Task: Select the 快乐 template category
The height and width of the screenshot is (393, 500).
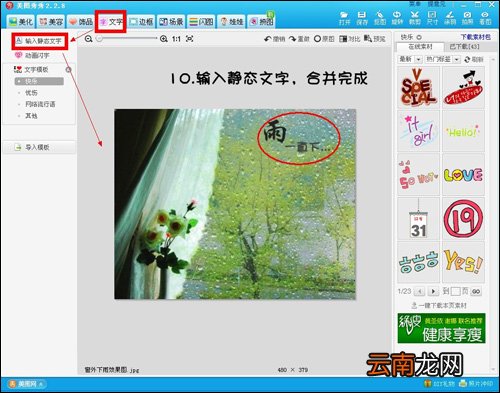Action: pos(39,81)
